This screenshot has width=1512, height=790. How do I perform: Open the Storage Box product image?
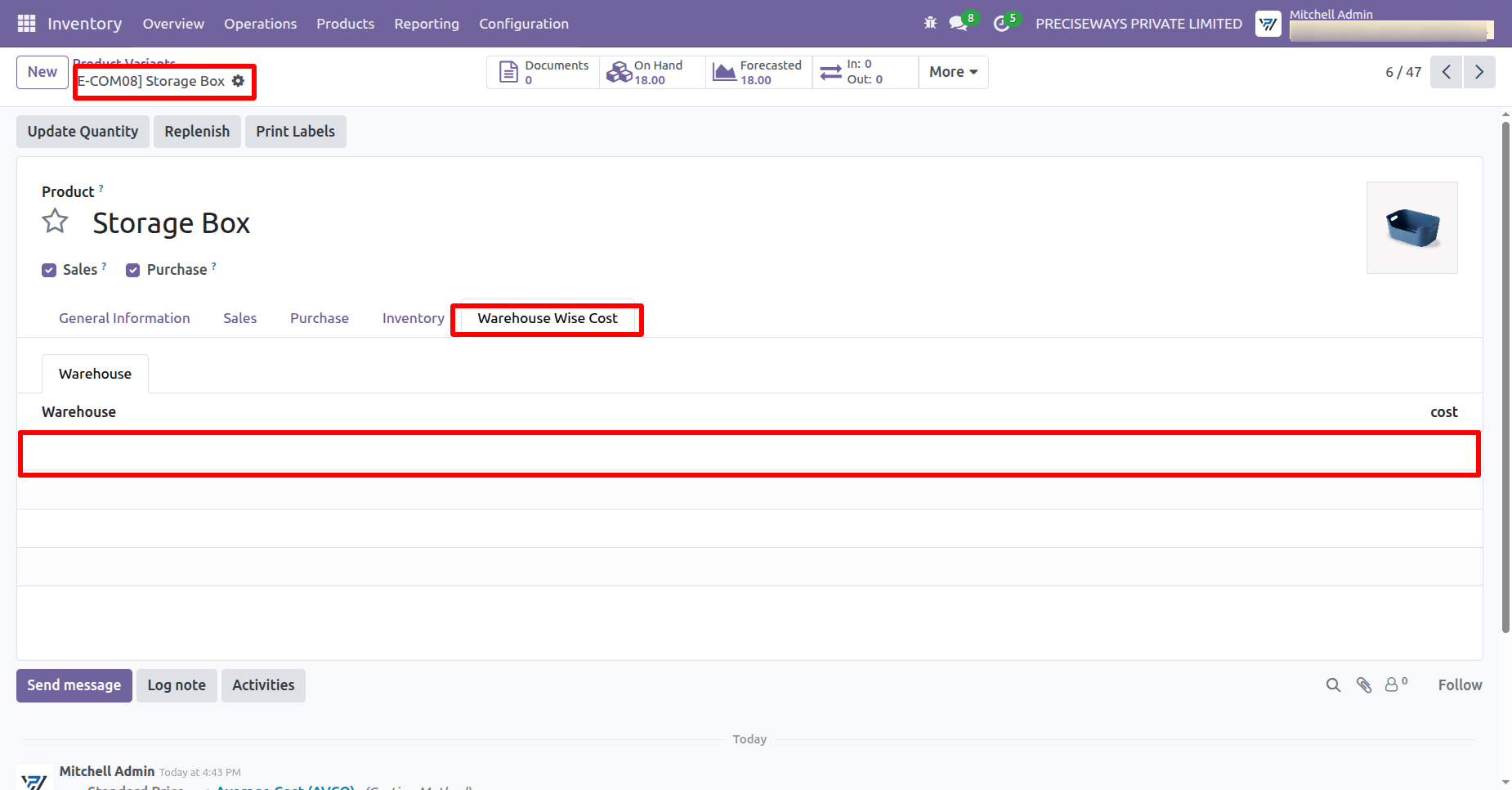click(x=1412, y=228)
